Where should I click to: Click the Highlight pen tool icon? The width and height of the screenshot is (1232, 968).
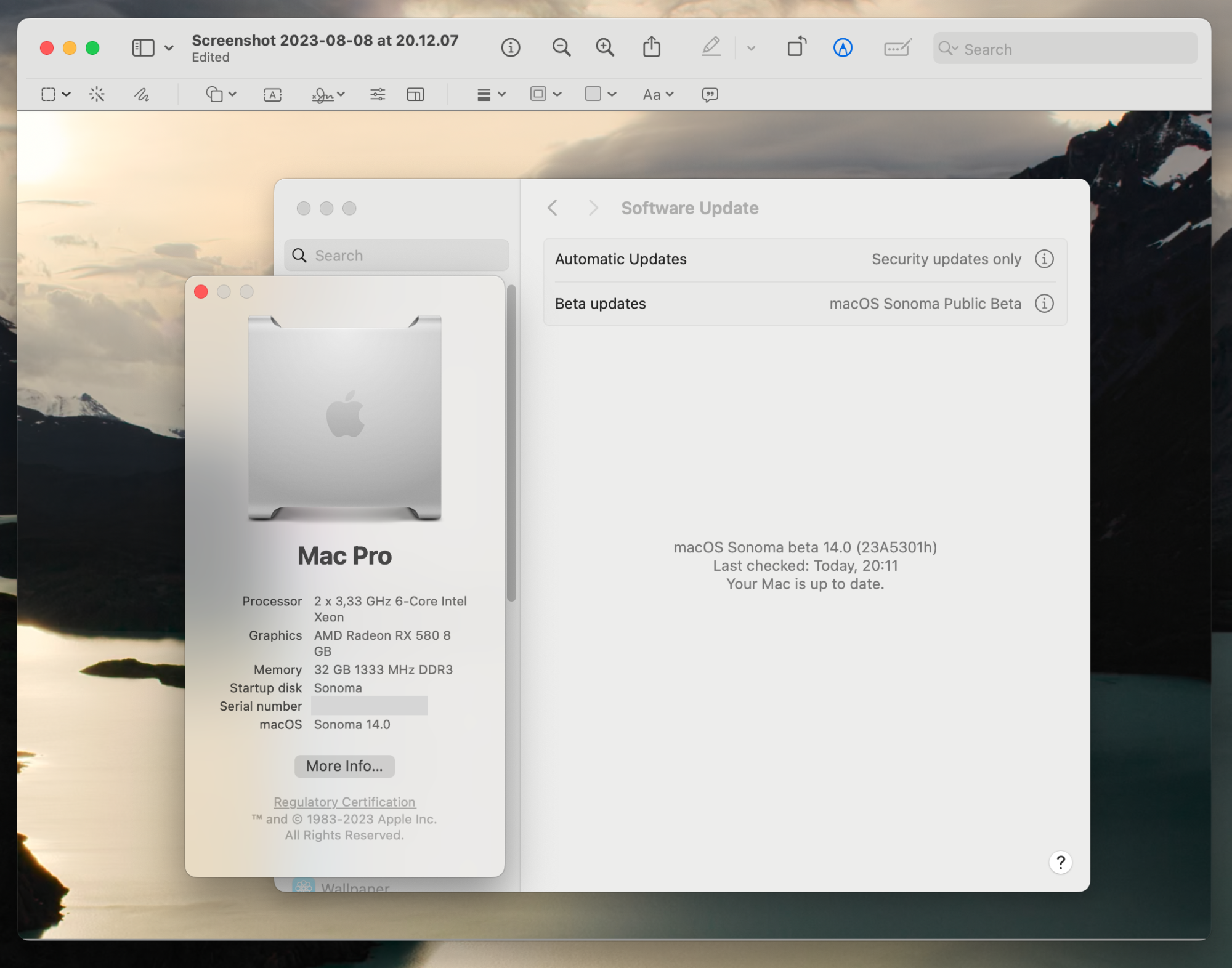click(711, 47)
